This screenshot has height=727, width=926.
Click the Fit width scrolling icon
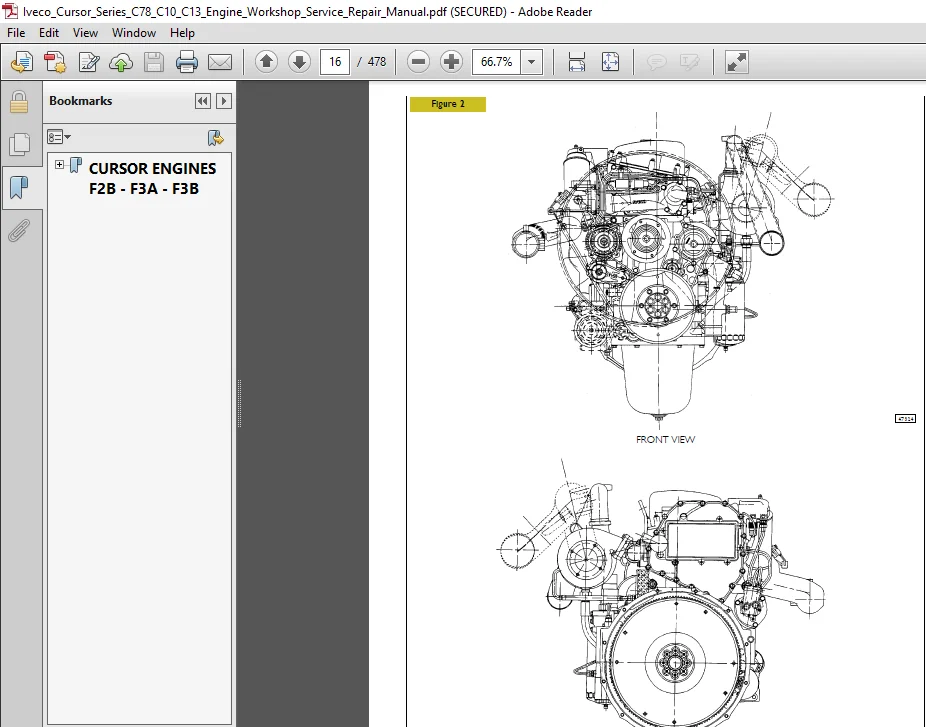coord(576,61)
